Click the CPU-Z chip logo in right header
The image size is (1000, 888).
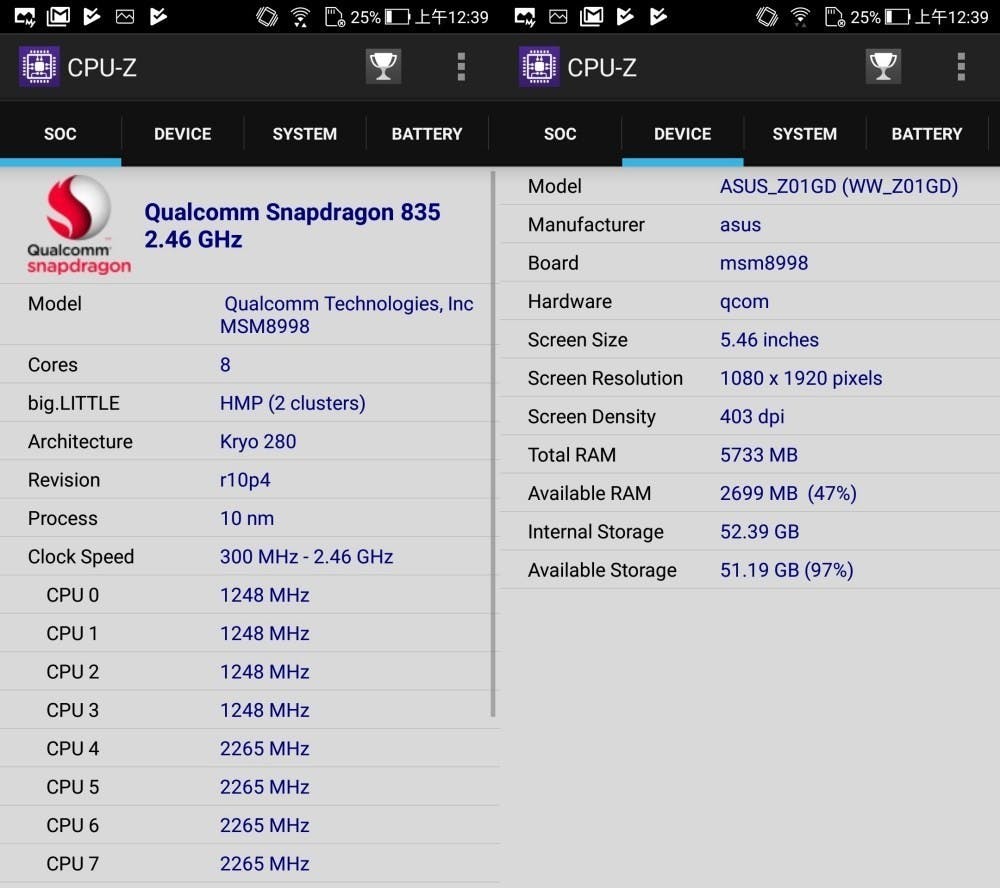coord(539,67)
